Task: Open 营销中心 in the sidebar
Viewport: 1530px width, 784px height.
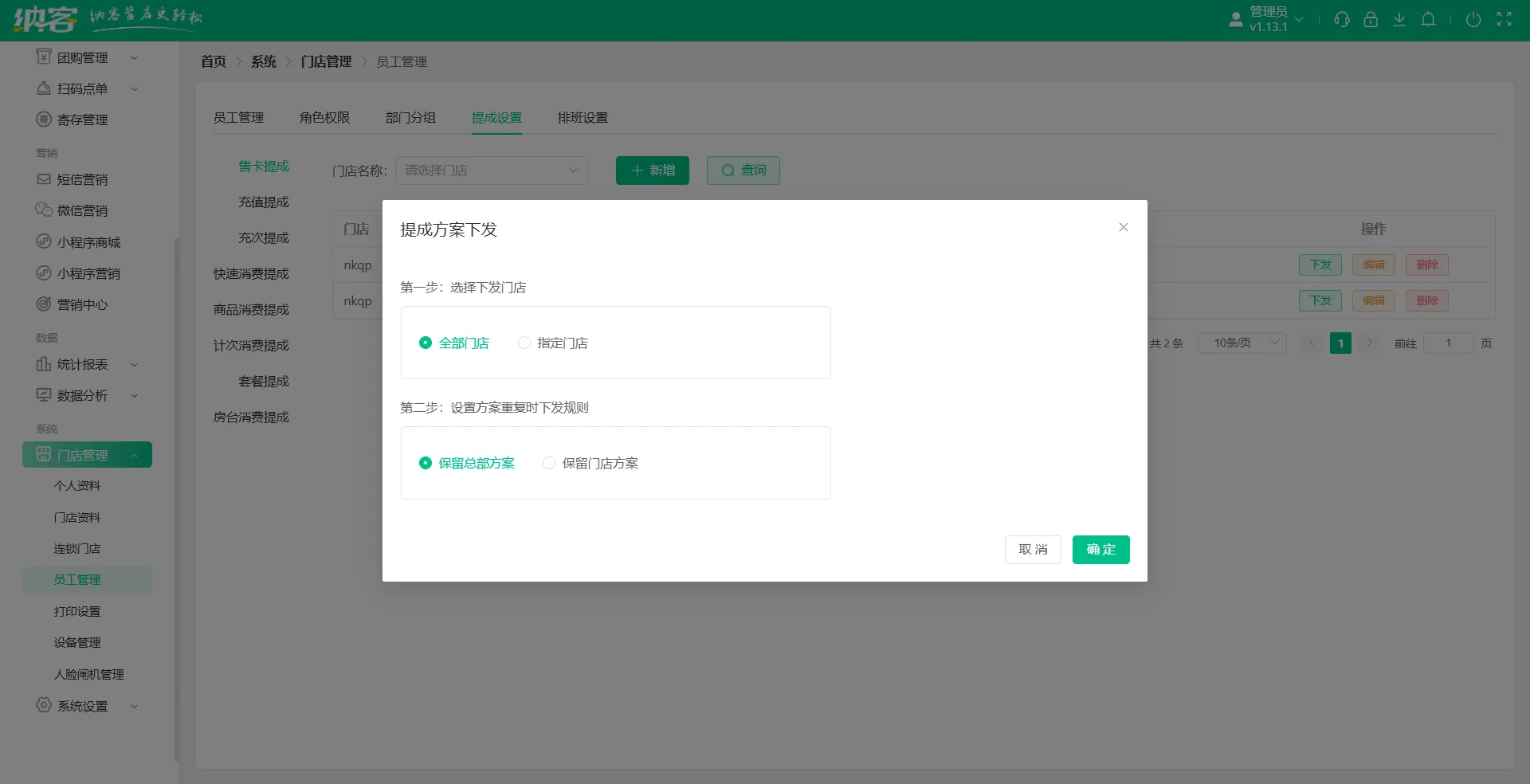Action: click(x=83, y=304)
